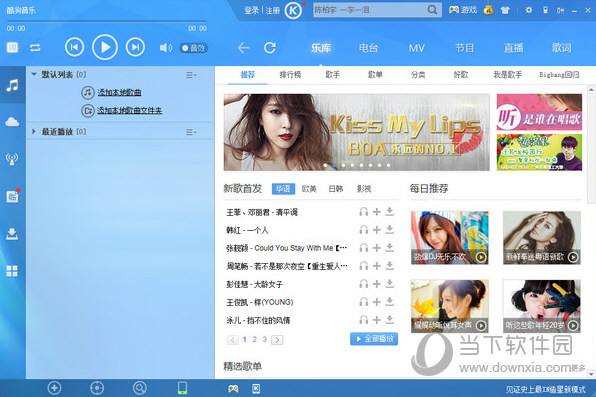Add a playlist with bottom plus icon
This screenshot has width=596, height=397.
tap(54, 388)
